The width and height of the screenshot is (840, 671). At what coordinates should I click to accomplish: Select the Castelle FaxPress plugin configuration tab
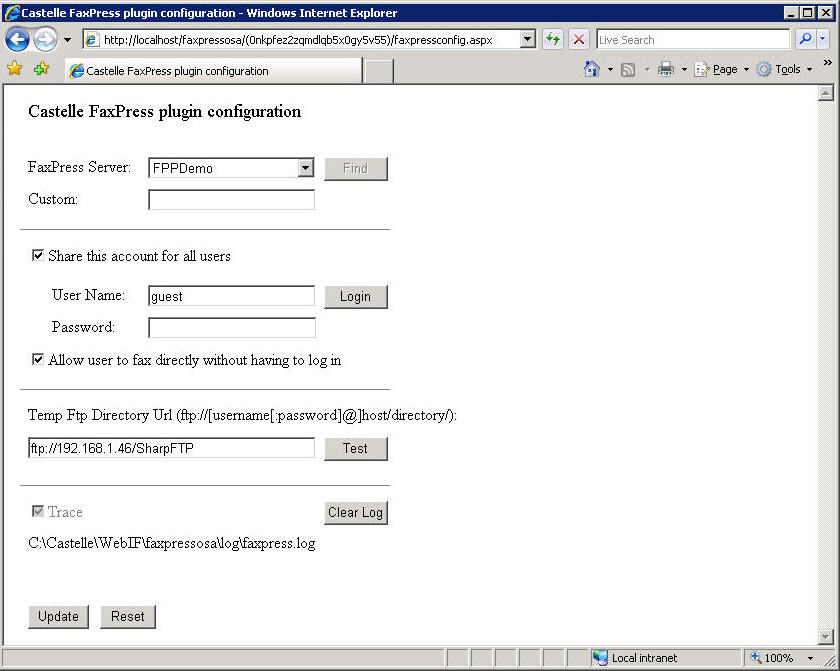pos(214,71)
